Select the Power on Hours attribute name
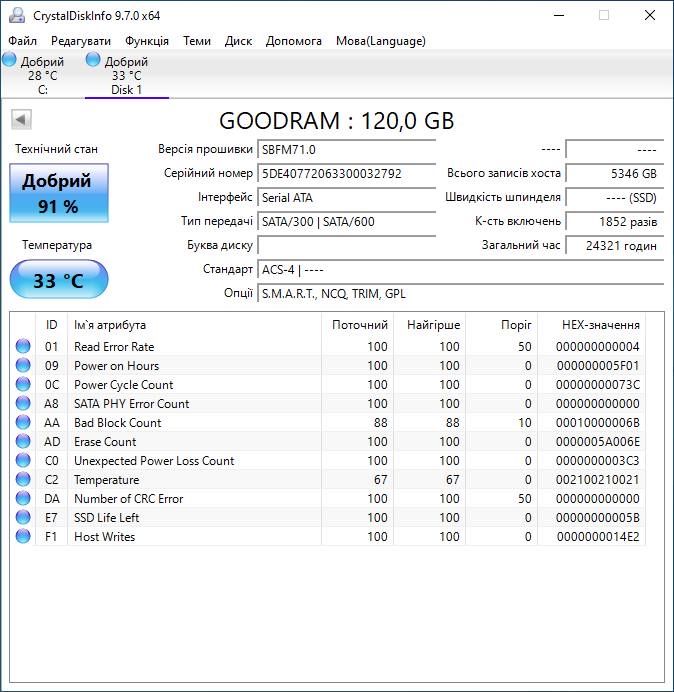The image size is (674, 692). (117, 366)
